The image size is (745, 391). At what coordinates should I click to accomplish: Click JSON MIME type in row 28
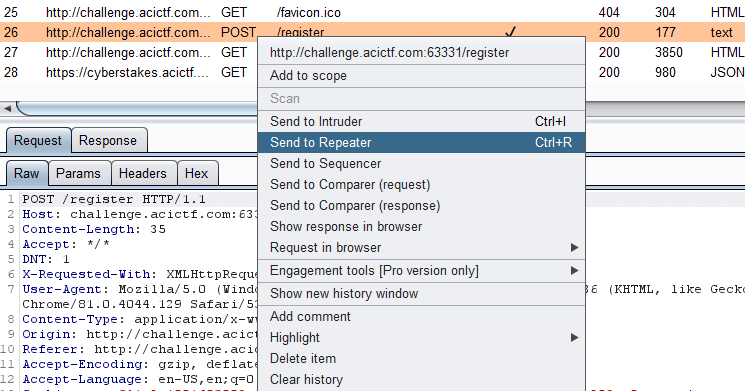(x=727, y=72)
